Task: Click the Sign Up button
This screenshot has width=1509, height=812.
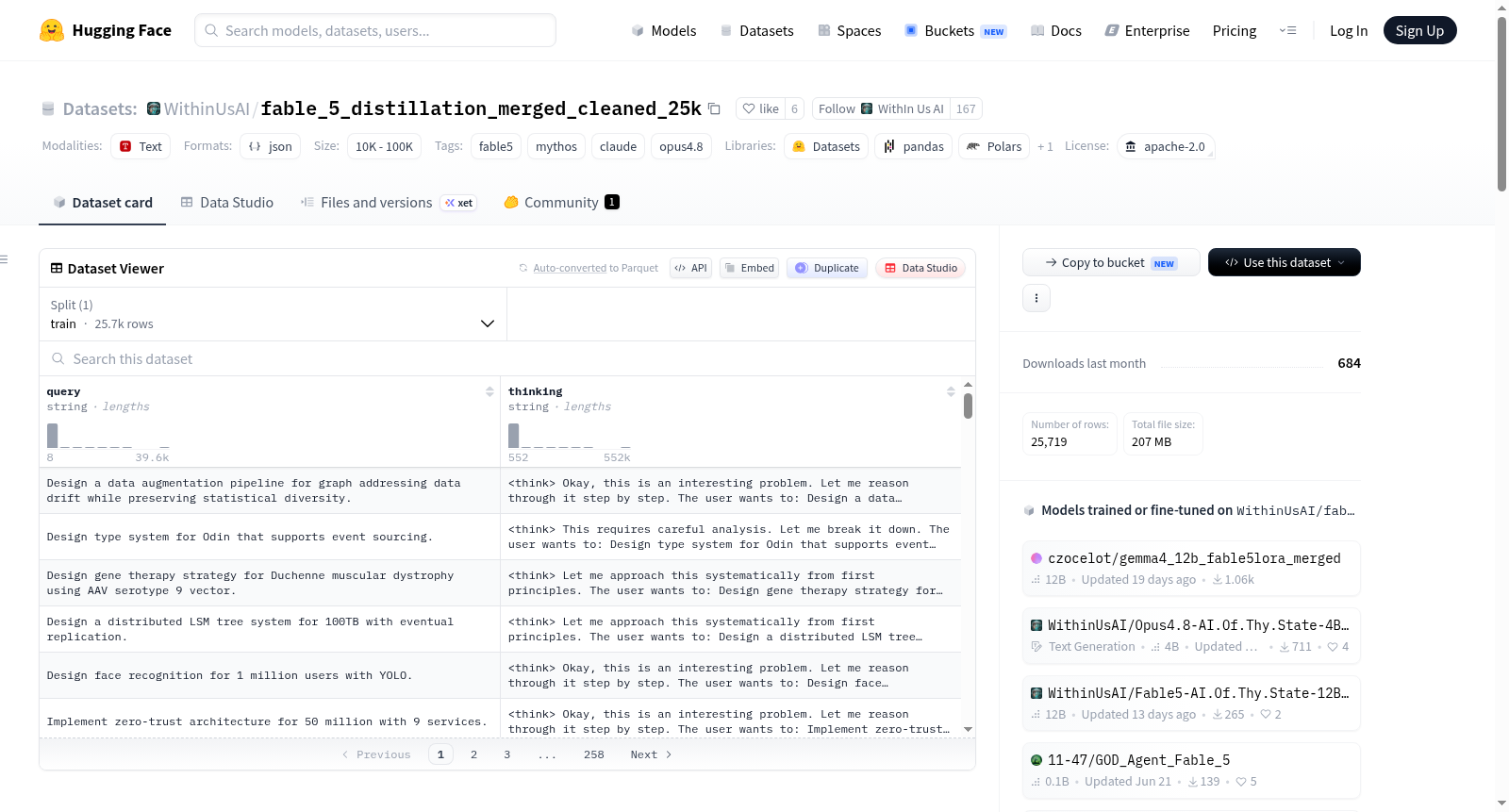Action: (x=1419, y=30)
